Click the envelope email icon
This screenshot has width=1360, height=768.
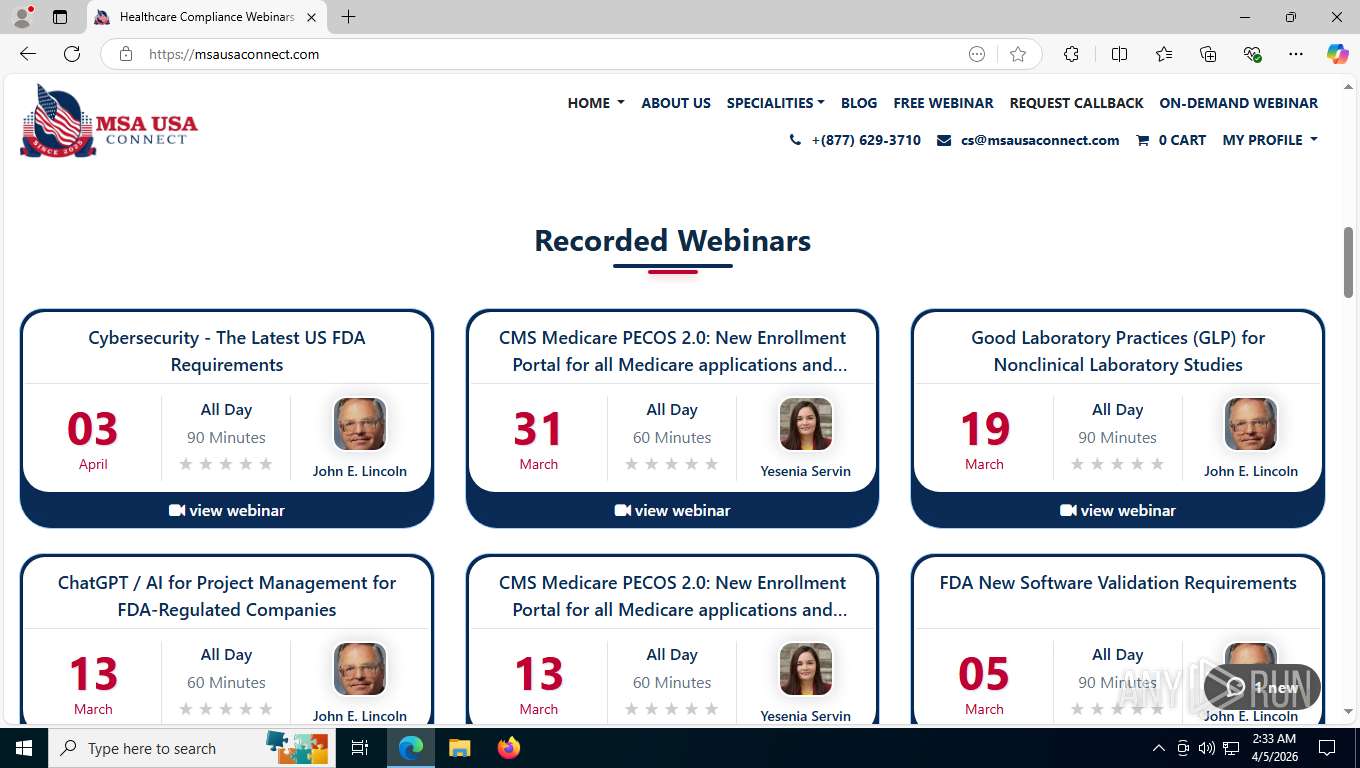point(944,140)
